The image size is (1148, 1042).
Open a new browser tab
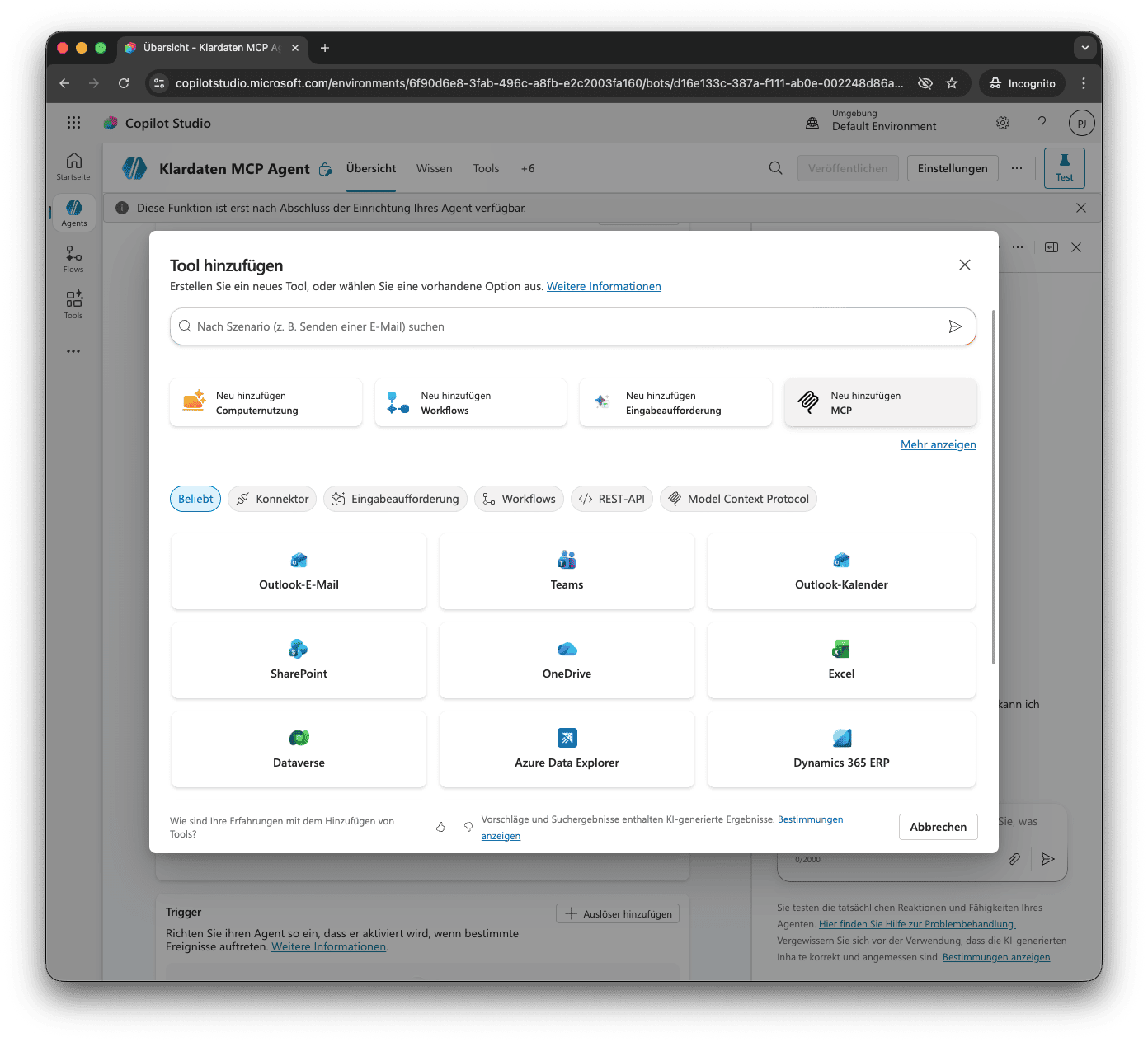pos(325,48)
